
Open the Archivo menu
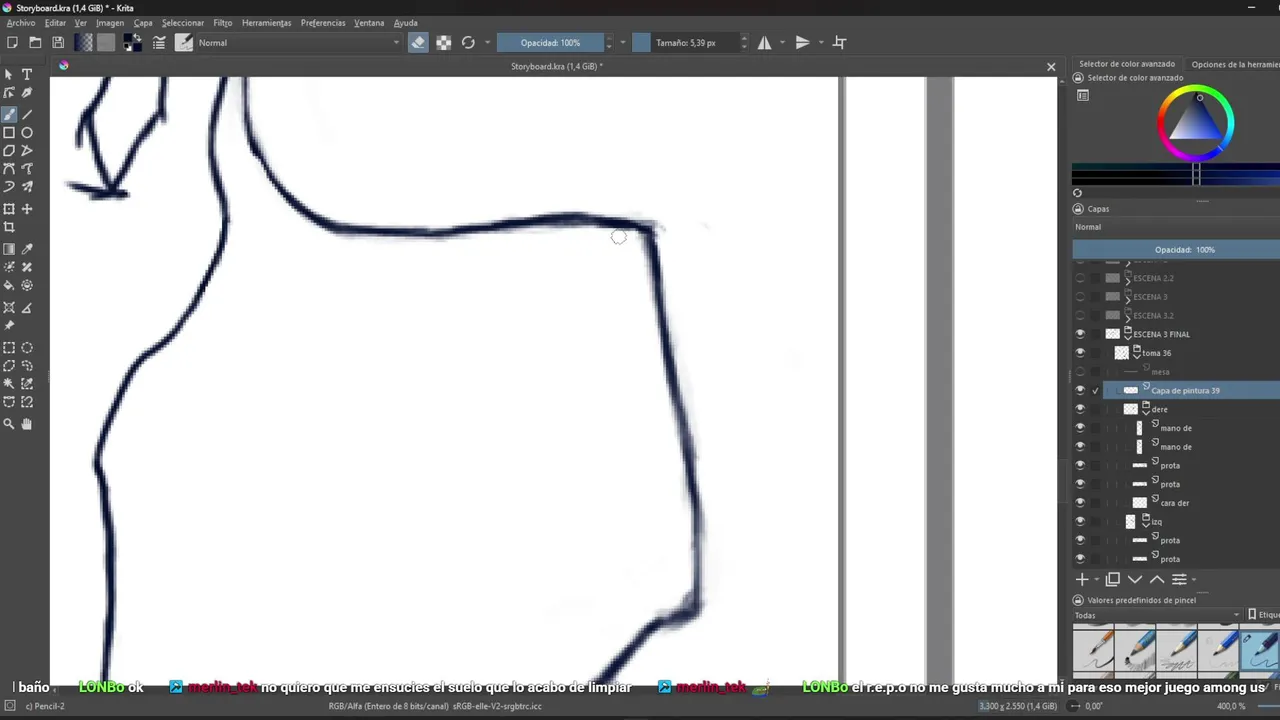pyautogui.click(x=21, y=23)
